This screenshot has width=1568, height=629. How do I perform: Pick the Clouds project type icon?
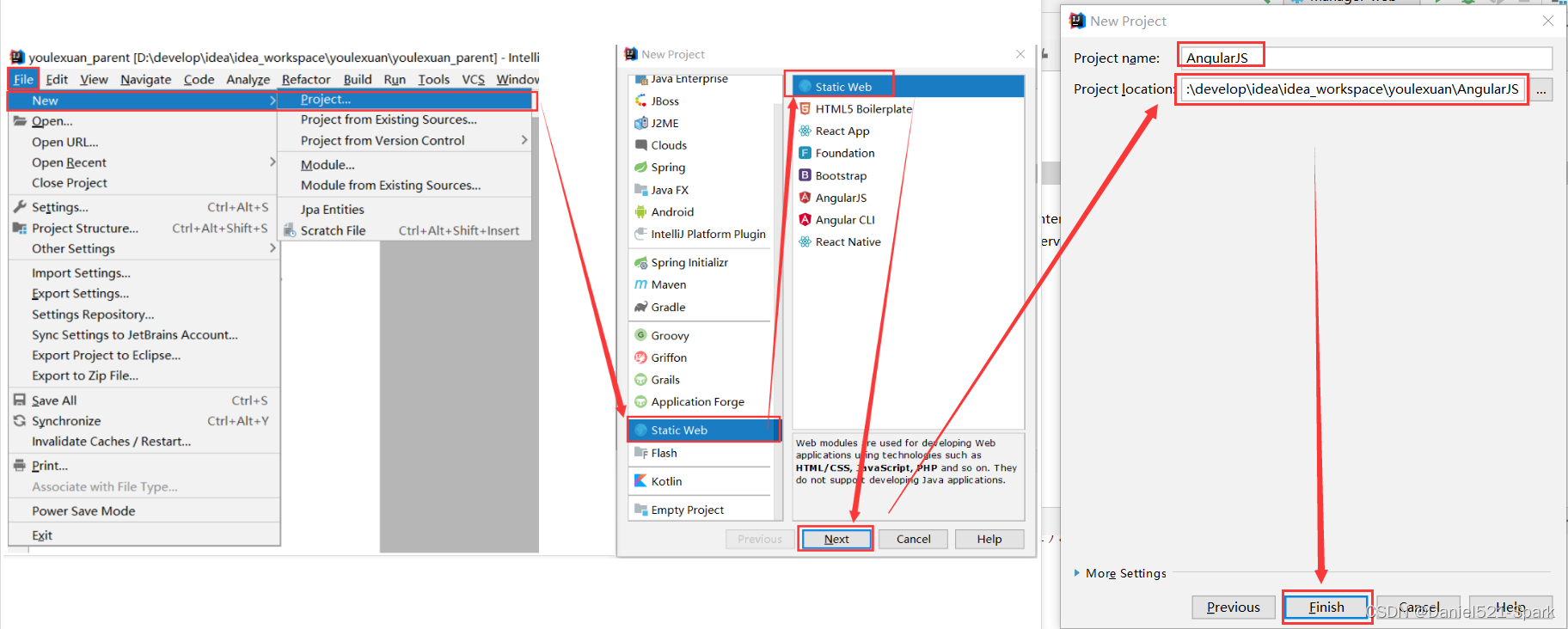click(x=640, y=145)
